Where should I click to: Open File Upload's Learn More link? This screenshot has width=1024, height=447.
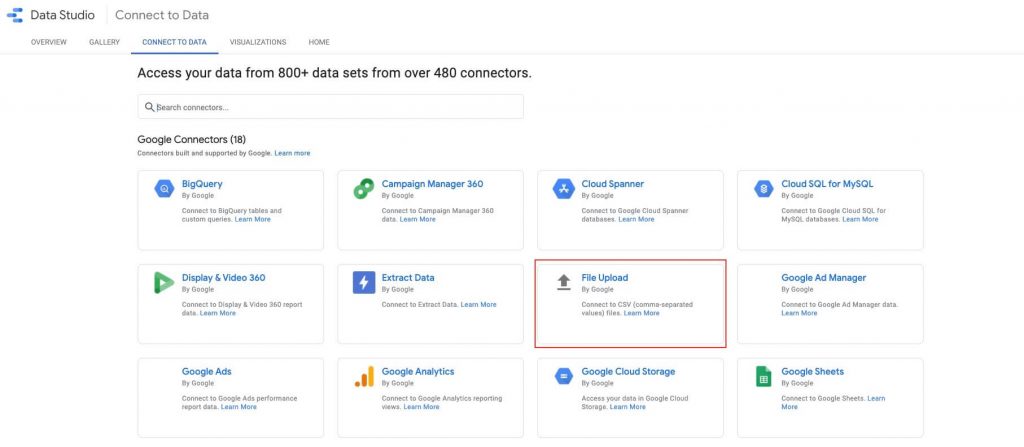[641, 313]
